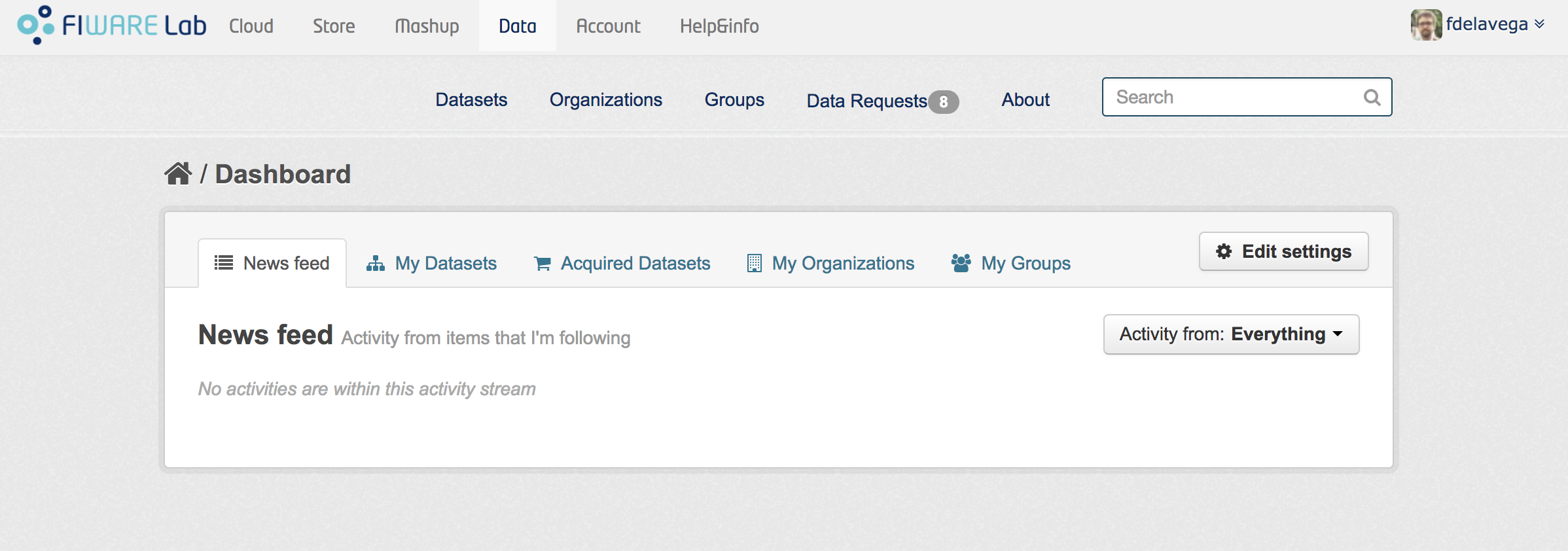Viewport: 1568px width, 551px height.
Task: Expand the Activity from: Everything dropdown
Action: point(1231,334)
